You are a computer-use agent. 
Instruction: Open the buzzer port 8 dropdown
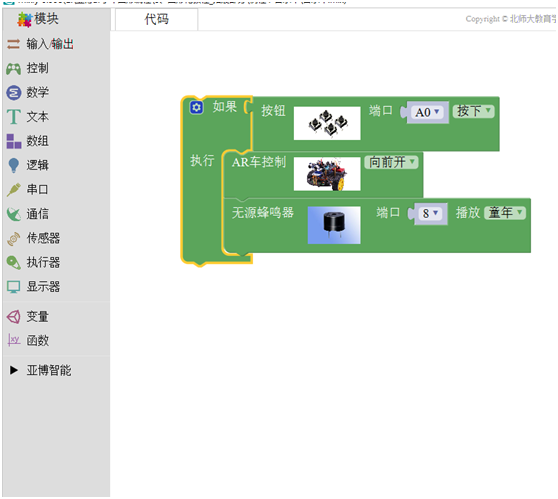click(430, 213)
